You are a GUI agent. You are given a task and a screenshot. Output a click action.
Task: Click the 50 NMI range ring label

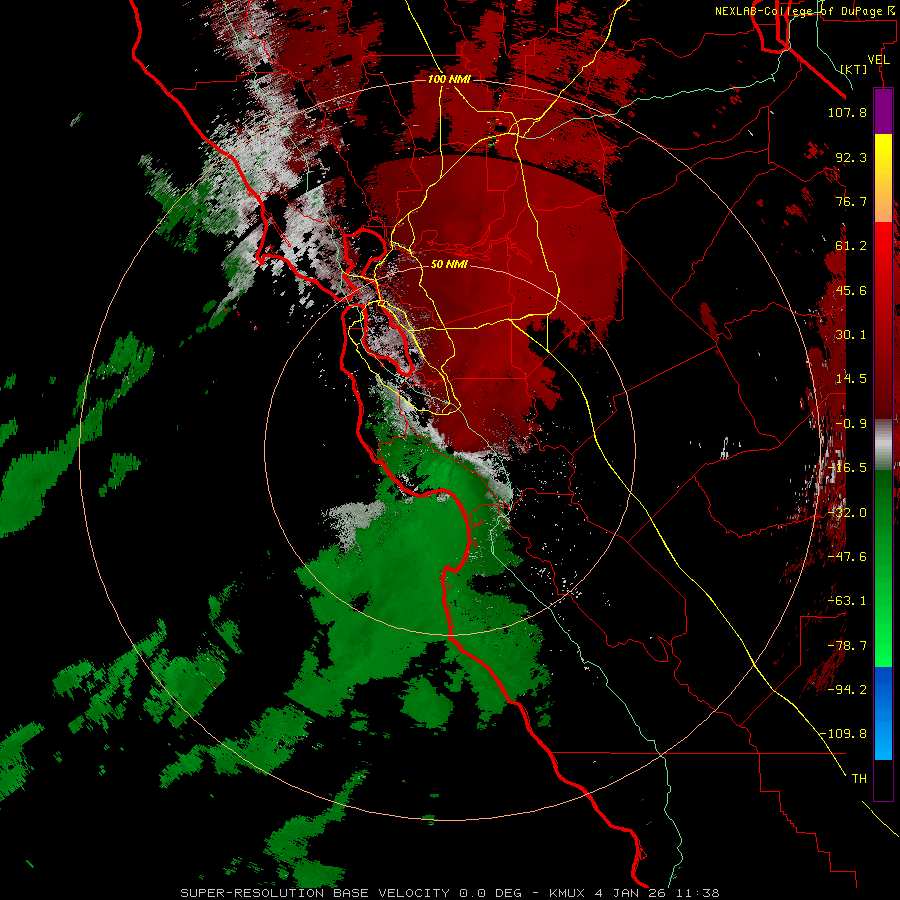pyautogui.click(x=449, y=264)
